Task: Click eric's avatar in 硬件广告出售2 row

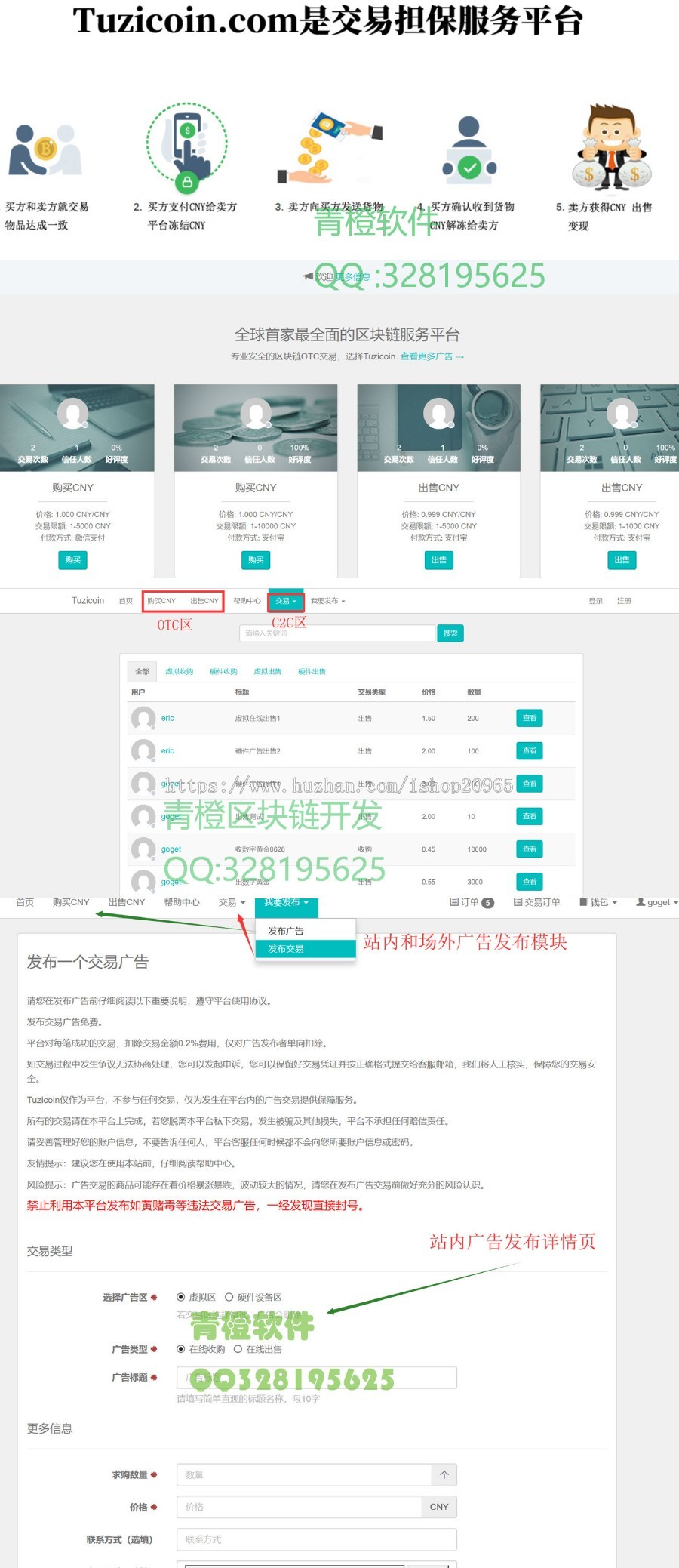Action: pos(143,750)
